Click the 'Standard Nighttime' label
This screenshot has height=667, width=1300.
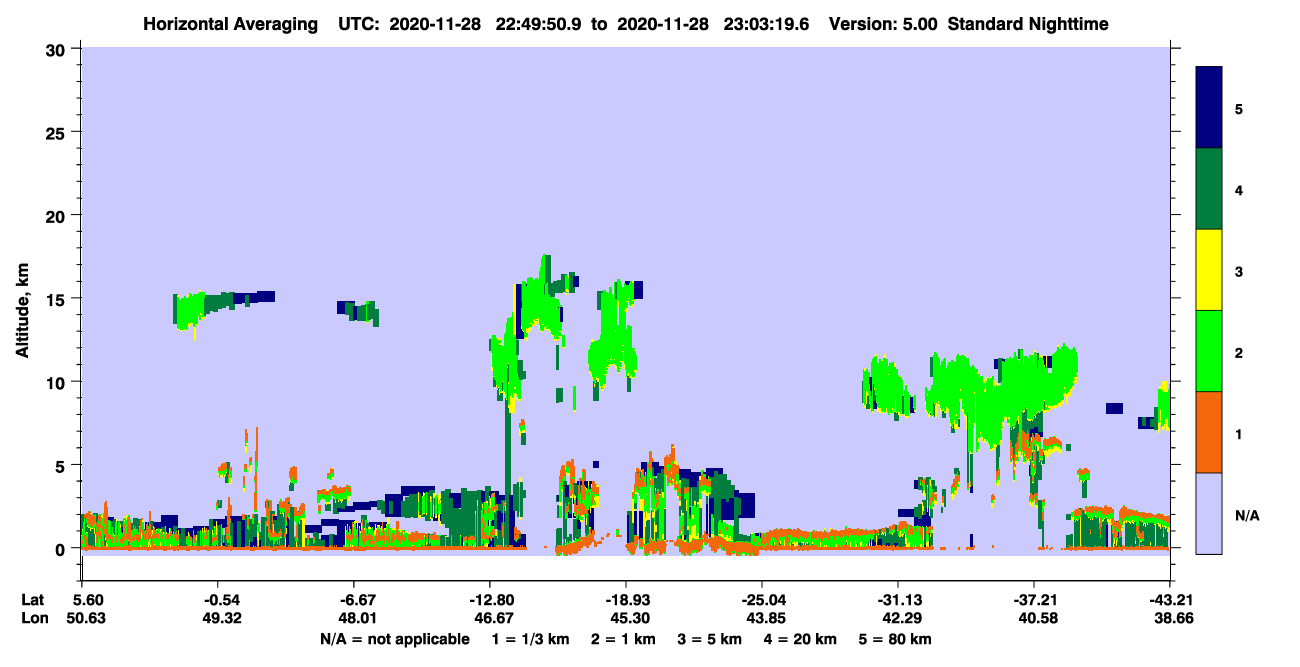pos(1028,23)
